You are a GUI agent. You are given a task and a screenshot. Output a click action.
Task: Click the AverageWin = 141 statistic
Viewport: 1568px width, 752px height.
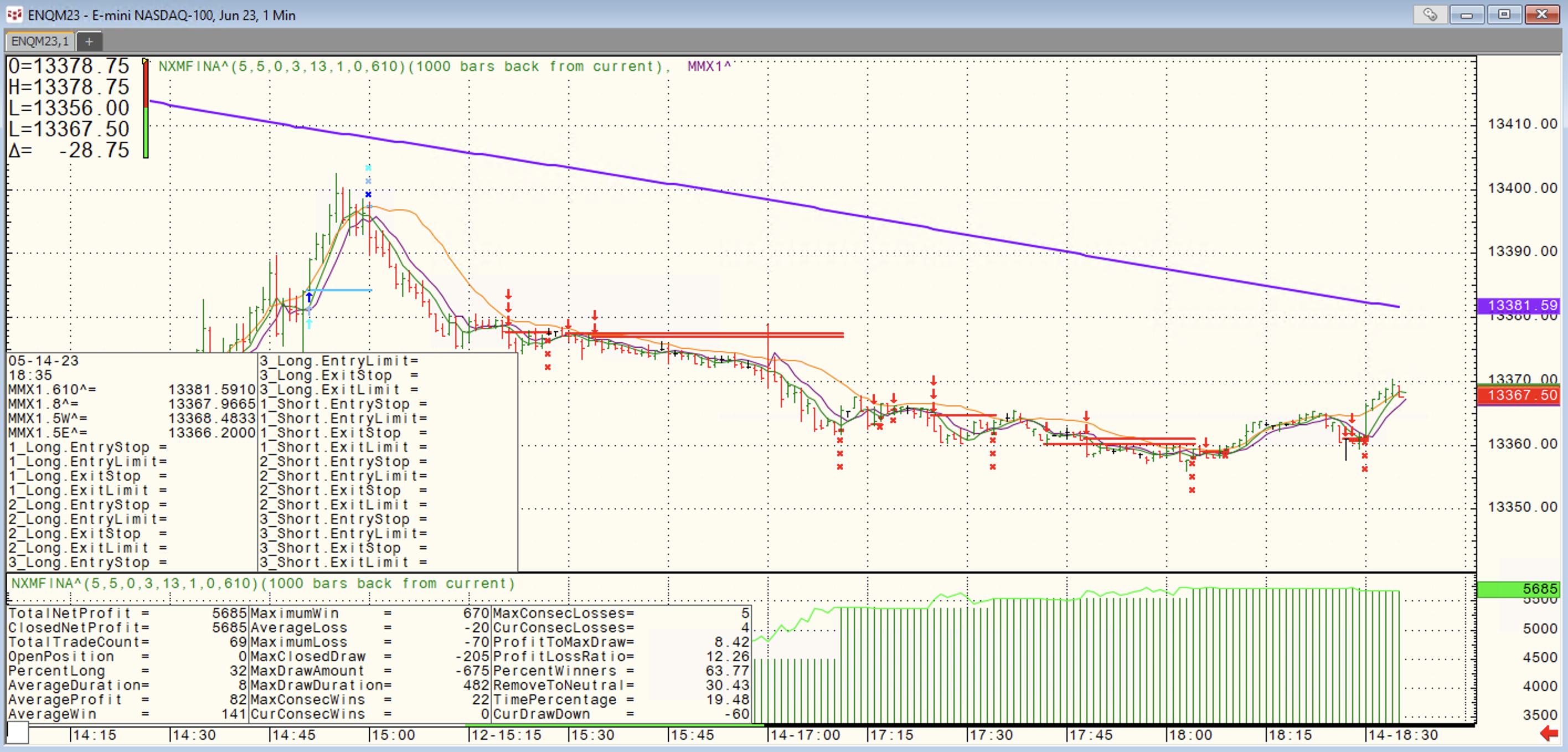[127, 714]
